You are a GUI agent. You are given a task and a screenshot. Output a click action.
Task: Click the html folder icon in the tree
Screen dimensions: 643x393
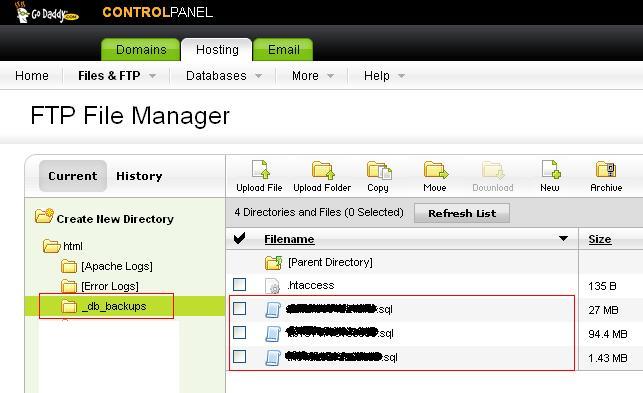tap(52, 246)
